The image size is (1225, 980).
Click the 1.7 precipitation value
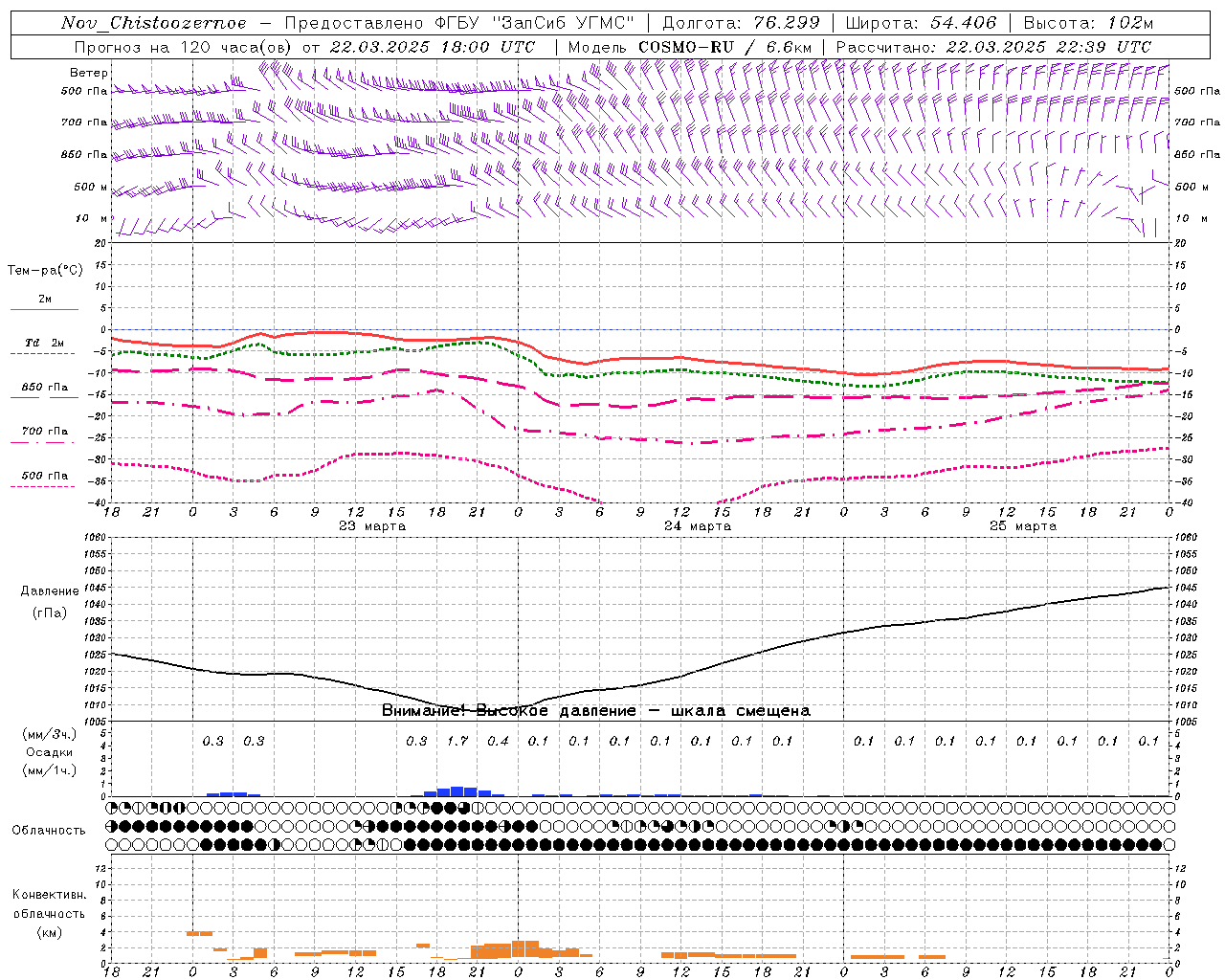457,741
